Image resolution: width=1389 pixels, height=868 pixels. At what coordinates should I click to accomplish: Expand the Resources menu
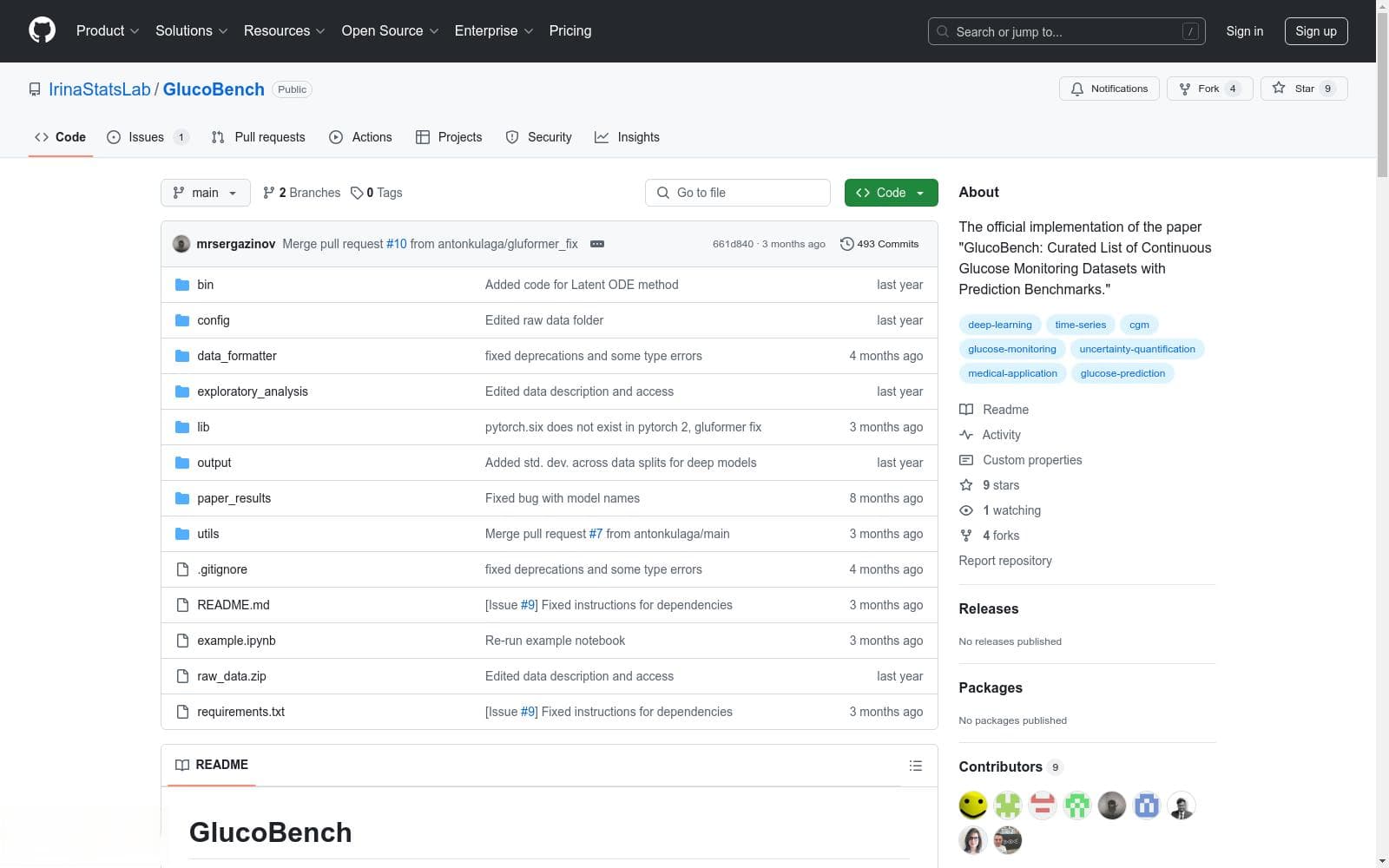[x=284, y=30]
